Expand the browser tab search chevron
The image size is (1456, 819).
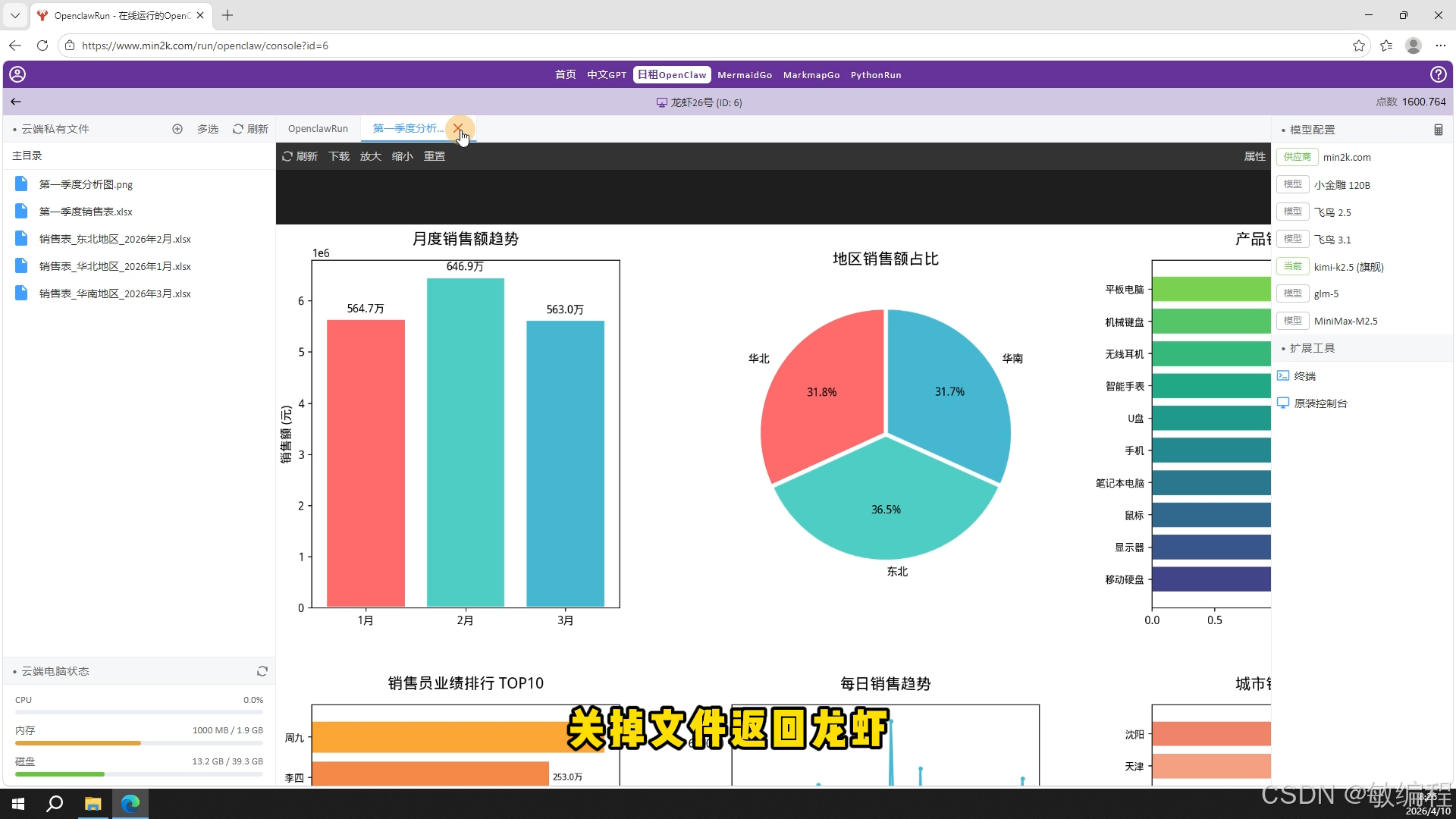pyautogui.click(x=14, y=15)
